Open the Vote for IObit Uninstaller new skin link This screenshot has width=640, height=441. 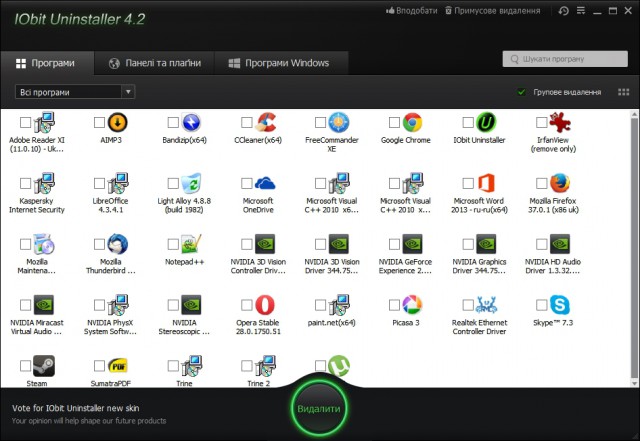point(76,408)
